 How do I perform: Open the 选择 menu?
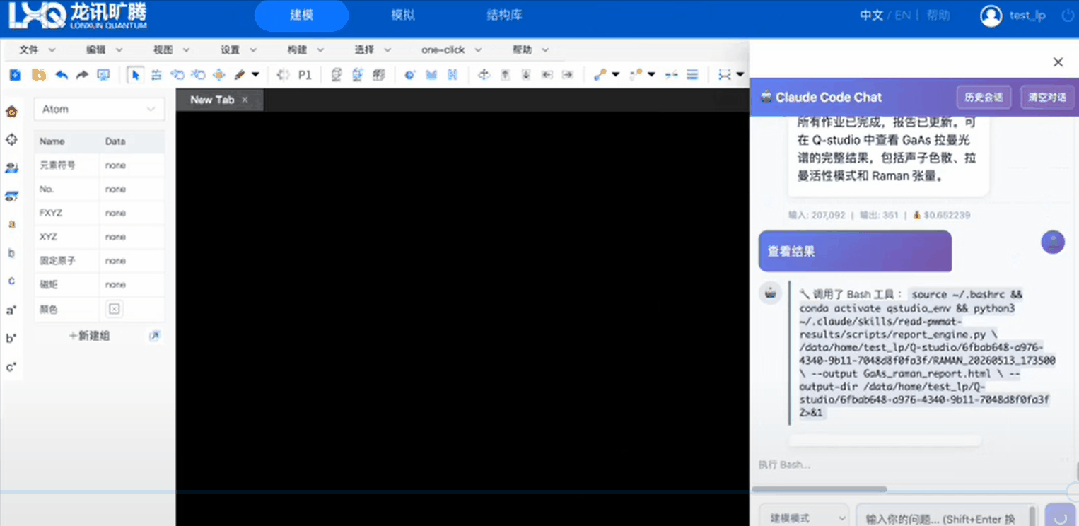(372, 50)
